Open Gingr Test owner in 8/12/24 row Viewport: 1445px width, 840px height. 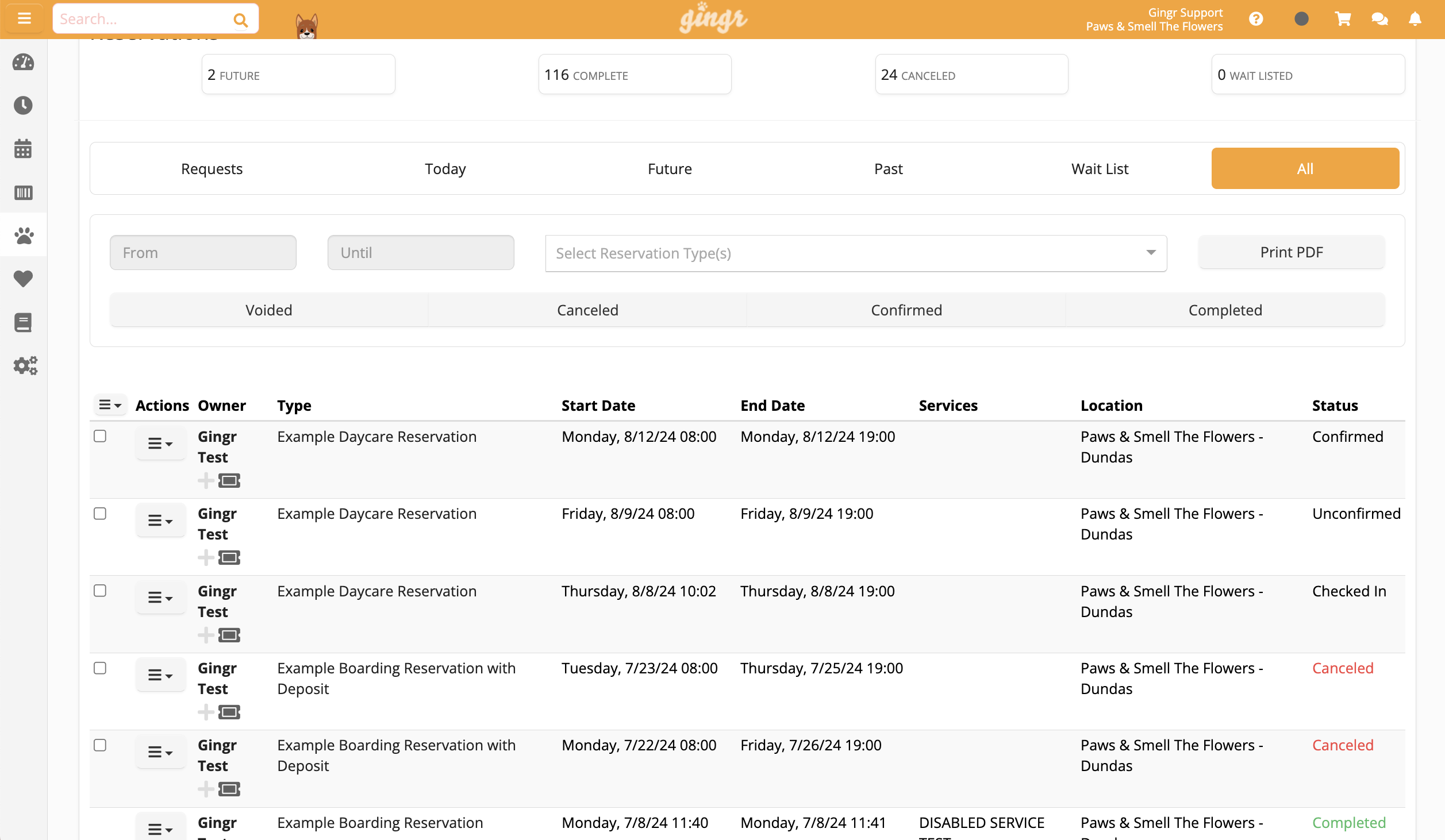(217, 446)
